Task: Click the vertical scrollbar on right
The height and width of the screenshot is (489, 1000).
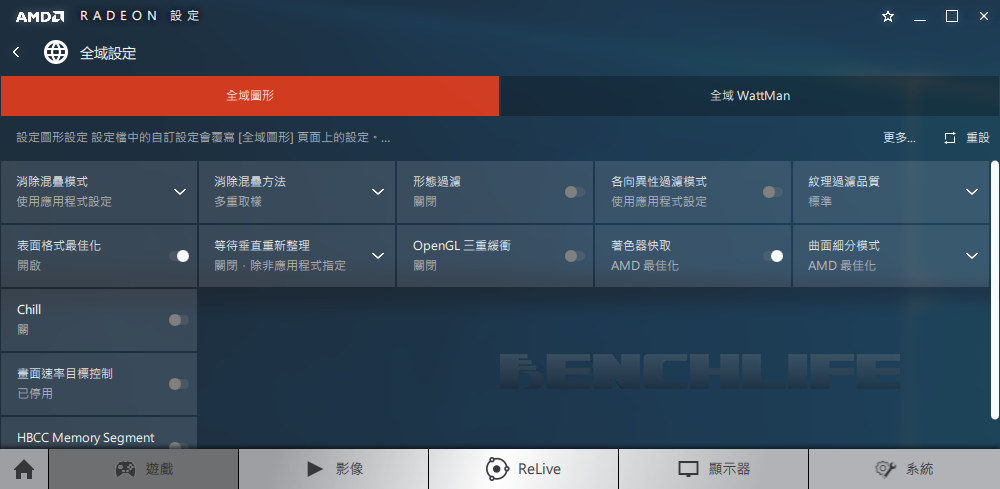Action: (995, 290)
